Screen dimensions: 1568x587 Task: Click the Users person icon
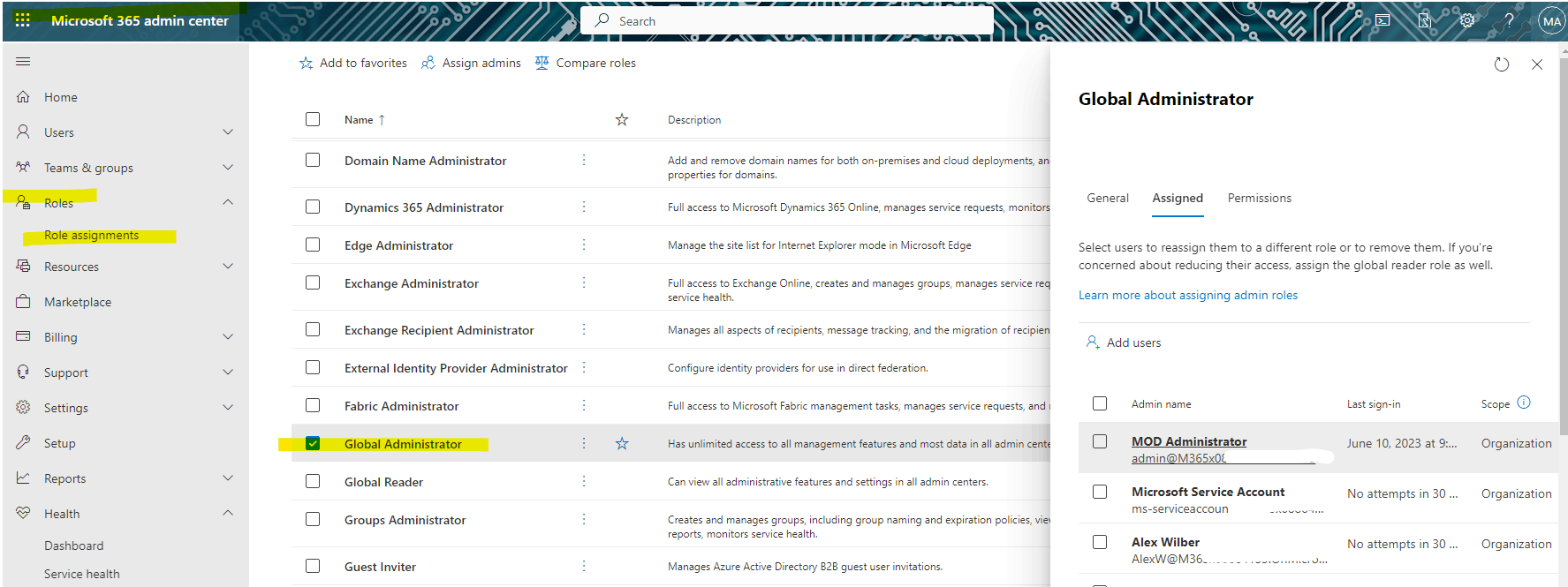click(x=24, y=132)
